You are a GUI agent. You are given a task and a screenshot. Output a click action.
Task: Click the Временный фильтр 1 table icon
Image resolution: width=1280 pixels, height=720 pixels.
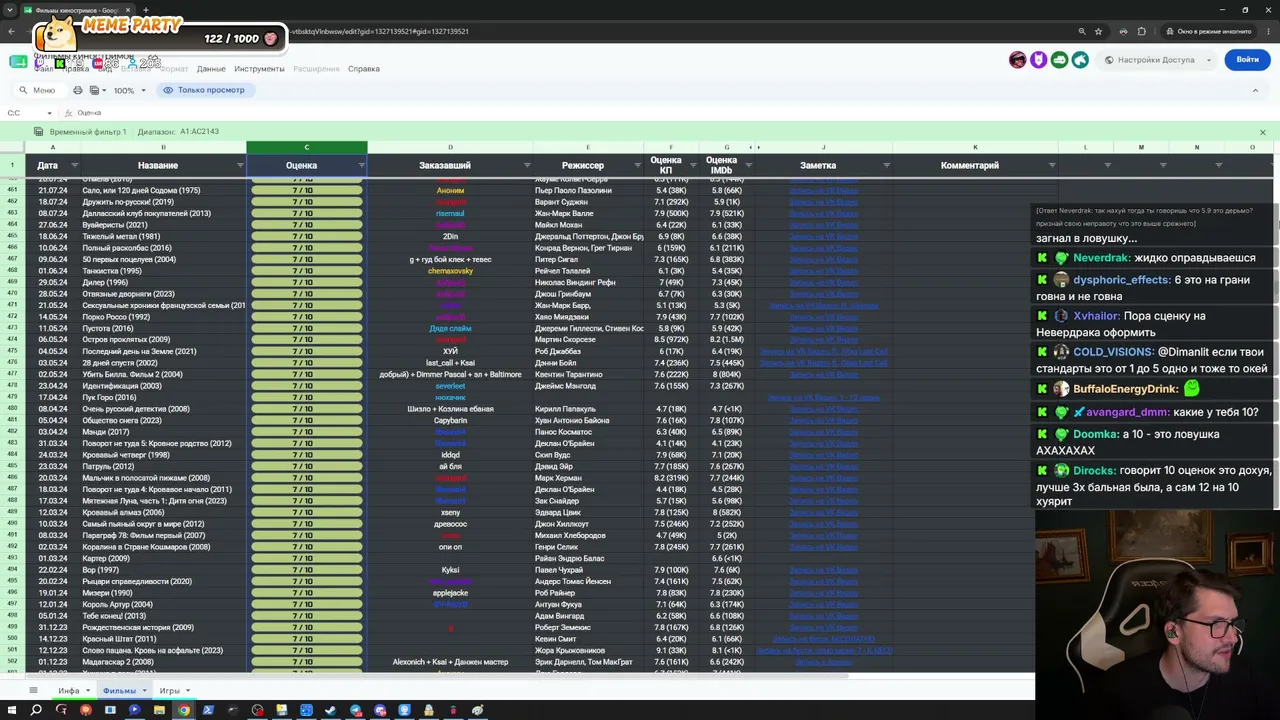click(x=38, y=132)
